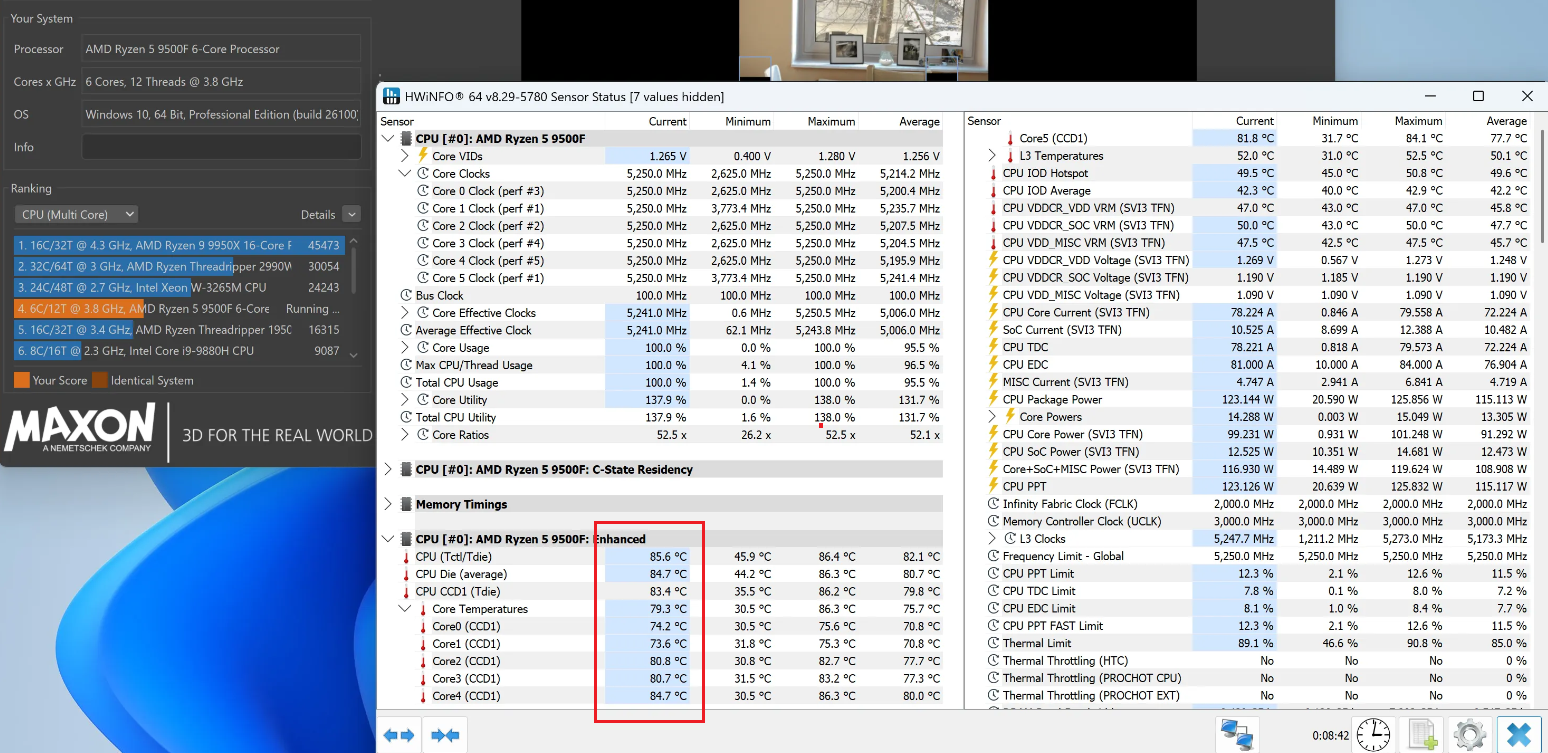Select the Intel Core i9-9880H ranking entry
Viewport: 1548px width, 753px height.
pyautogui.click(x=179, y=351)
